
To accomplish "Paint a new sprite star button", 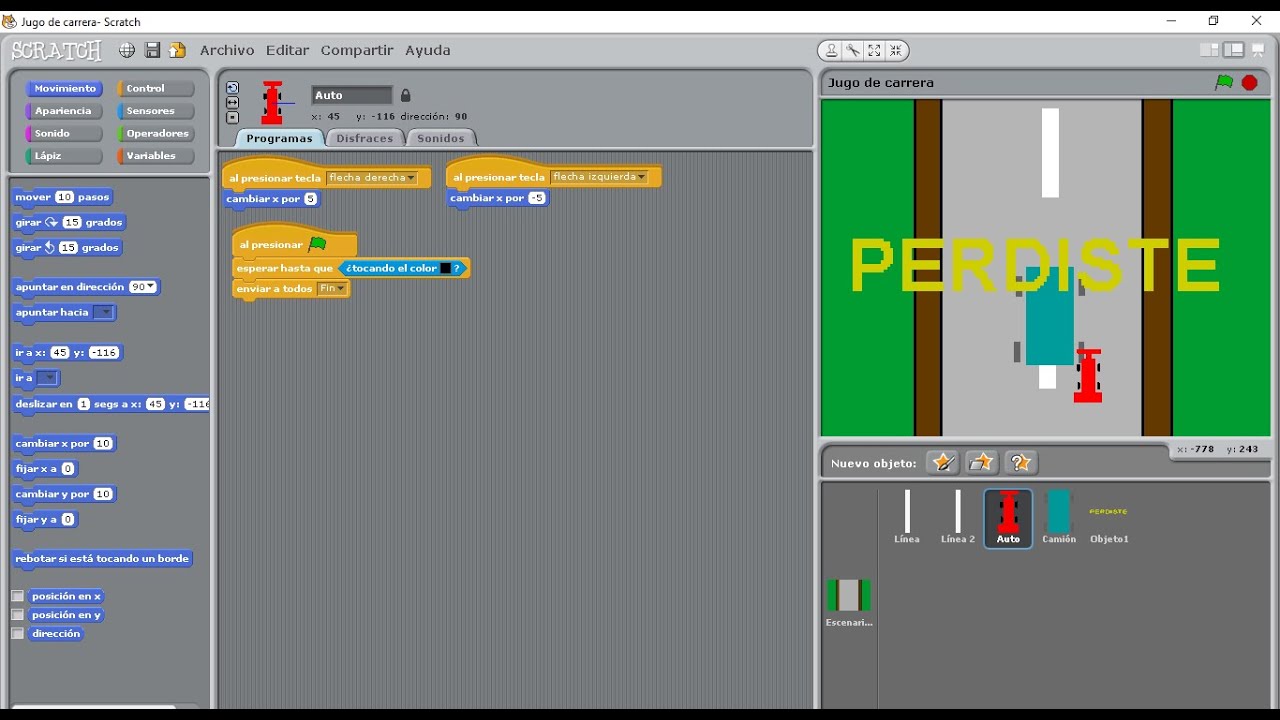I will click(942, 462).
